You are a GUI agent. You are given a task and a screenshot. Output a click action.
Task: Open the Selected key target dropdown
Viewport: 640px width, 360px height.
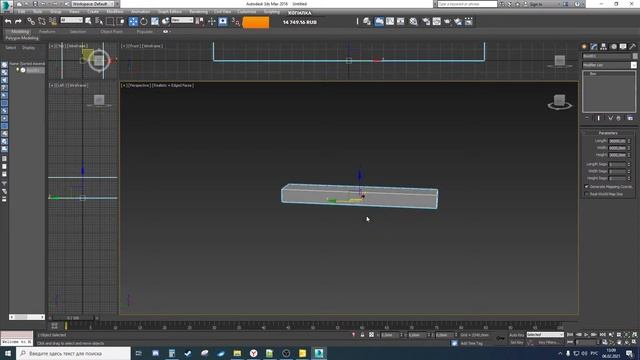click(x=545, y=335)
